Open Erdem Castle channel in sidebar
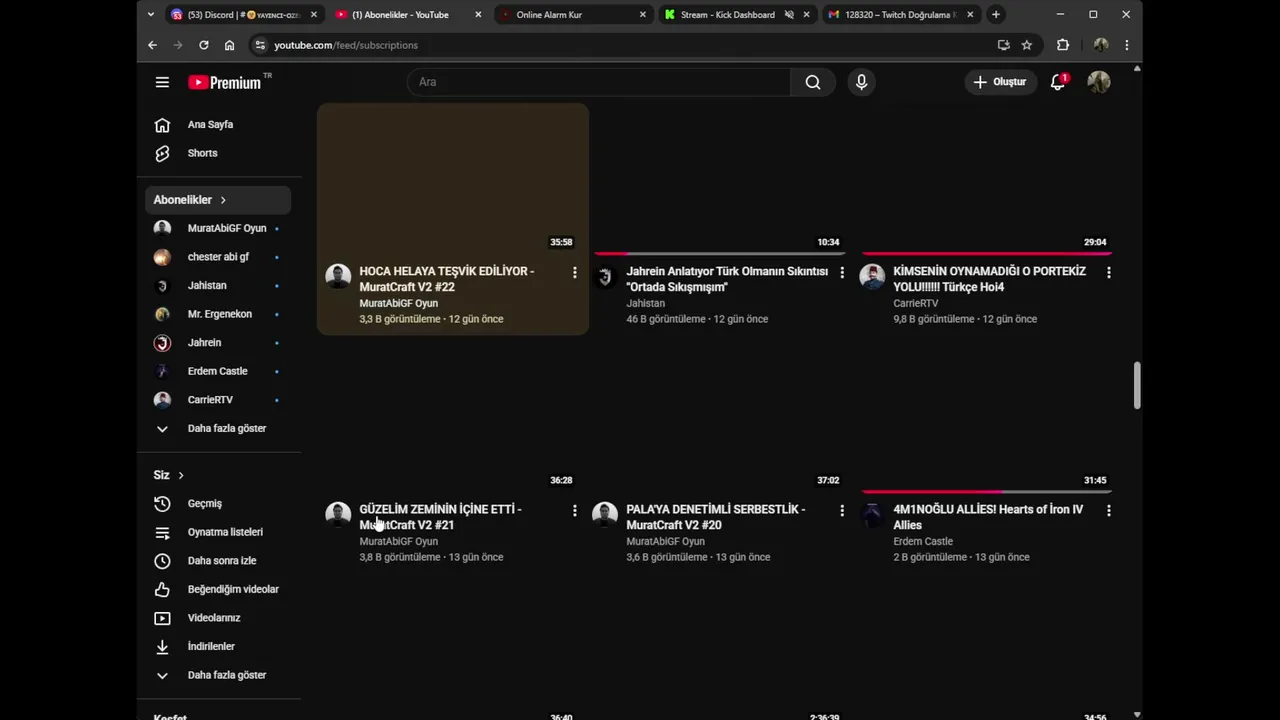The width and height of the screenshot is (1280, 720). coord(219,371)
